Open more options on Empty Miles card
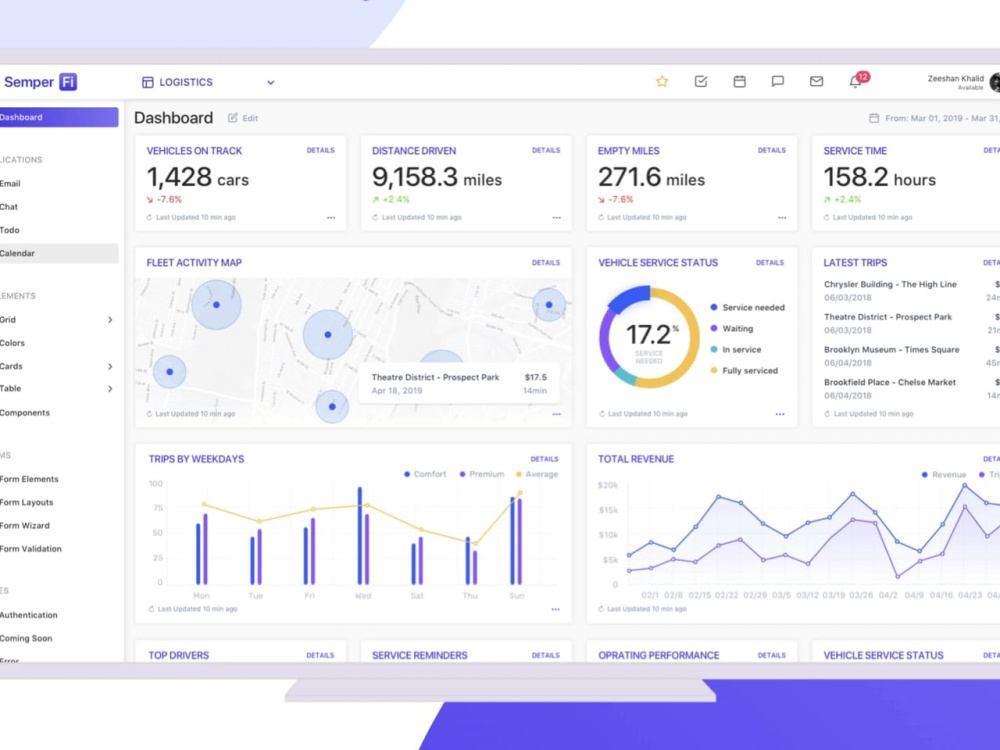Screen dimensions: 1000x750 point(782,217)
